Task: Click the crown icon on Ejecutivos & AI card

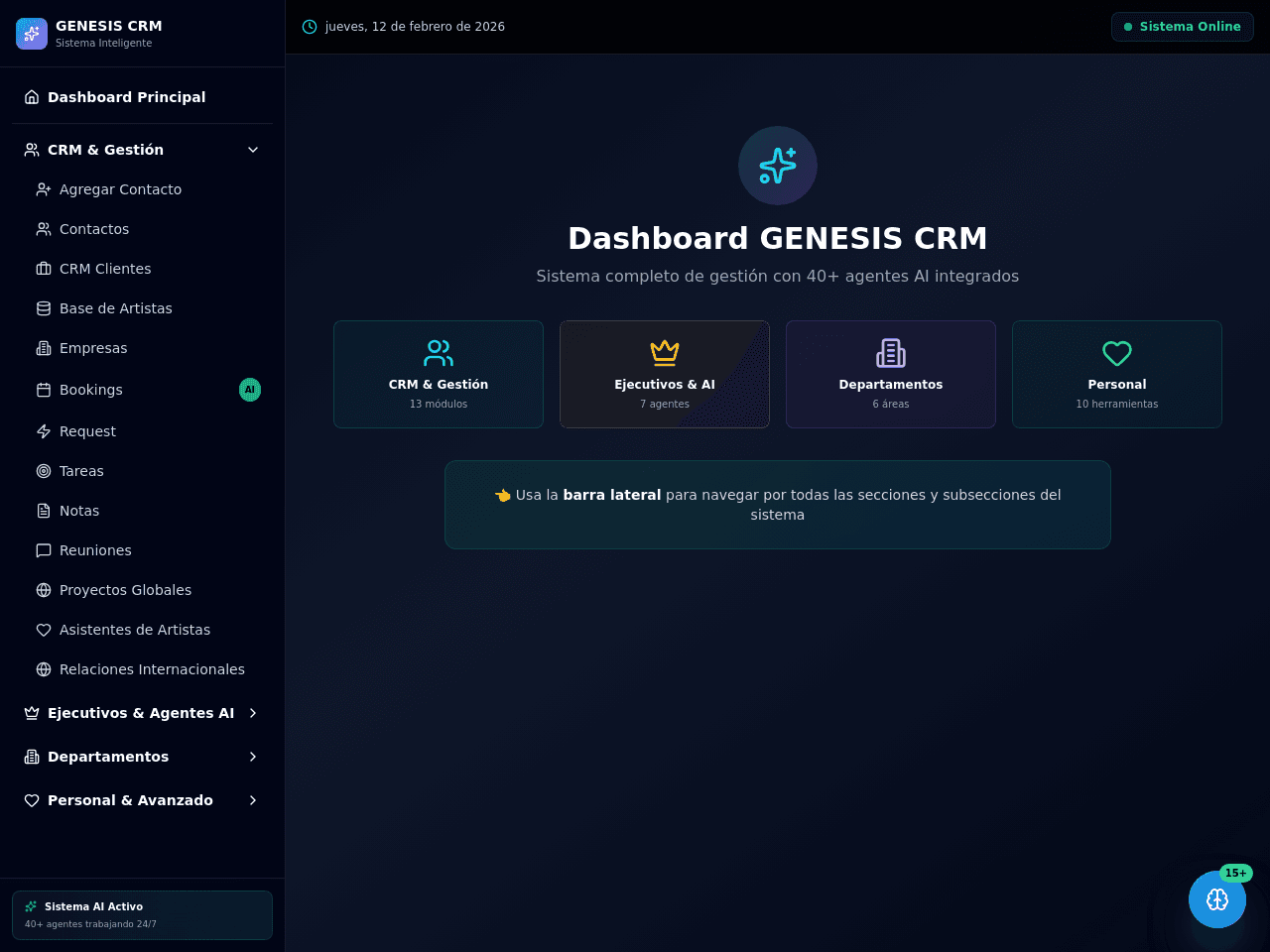Action: (x=665, y=353)
